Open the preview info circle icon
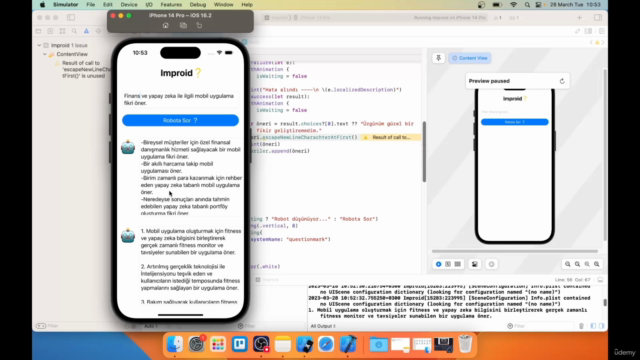This screenshot has width=640, height=360. 491,264
